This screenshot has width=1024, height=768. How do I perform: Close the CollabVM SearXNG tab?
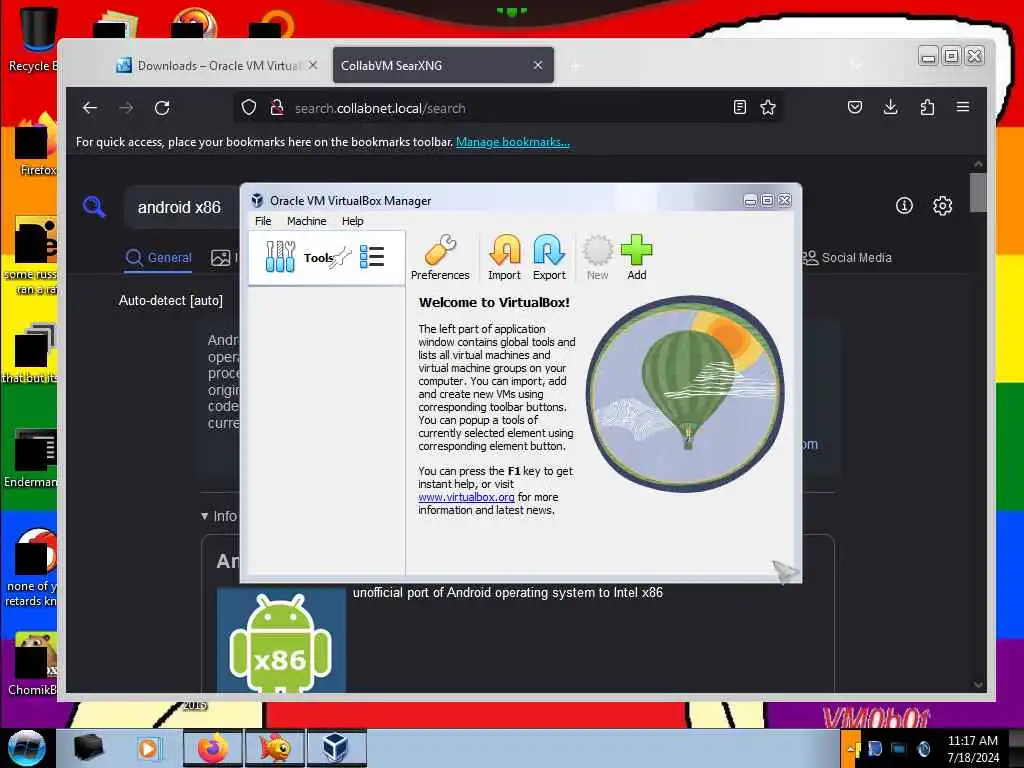[538, 65]
